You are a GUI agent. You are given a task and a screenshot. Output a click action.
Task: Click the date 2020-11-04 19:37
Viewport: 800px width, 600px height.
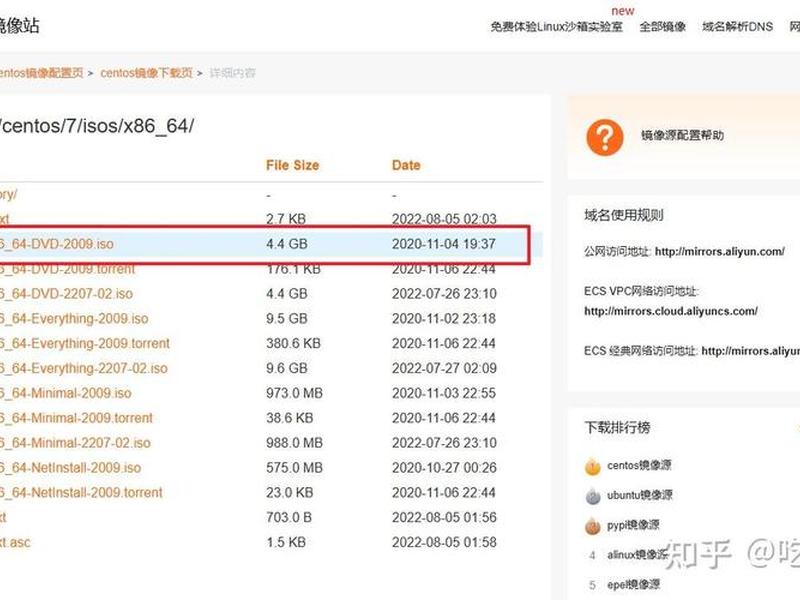(x=444, y=244)
